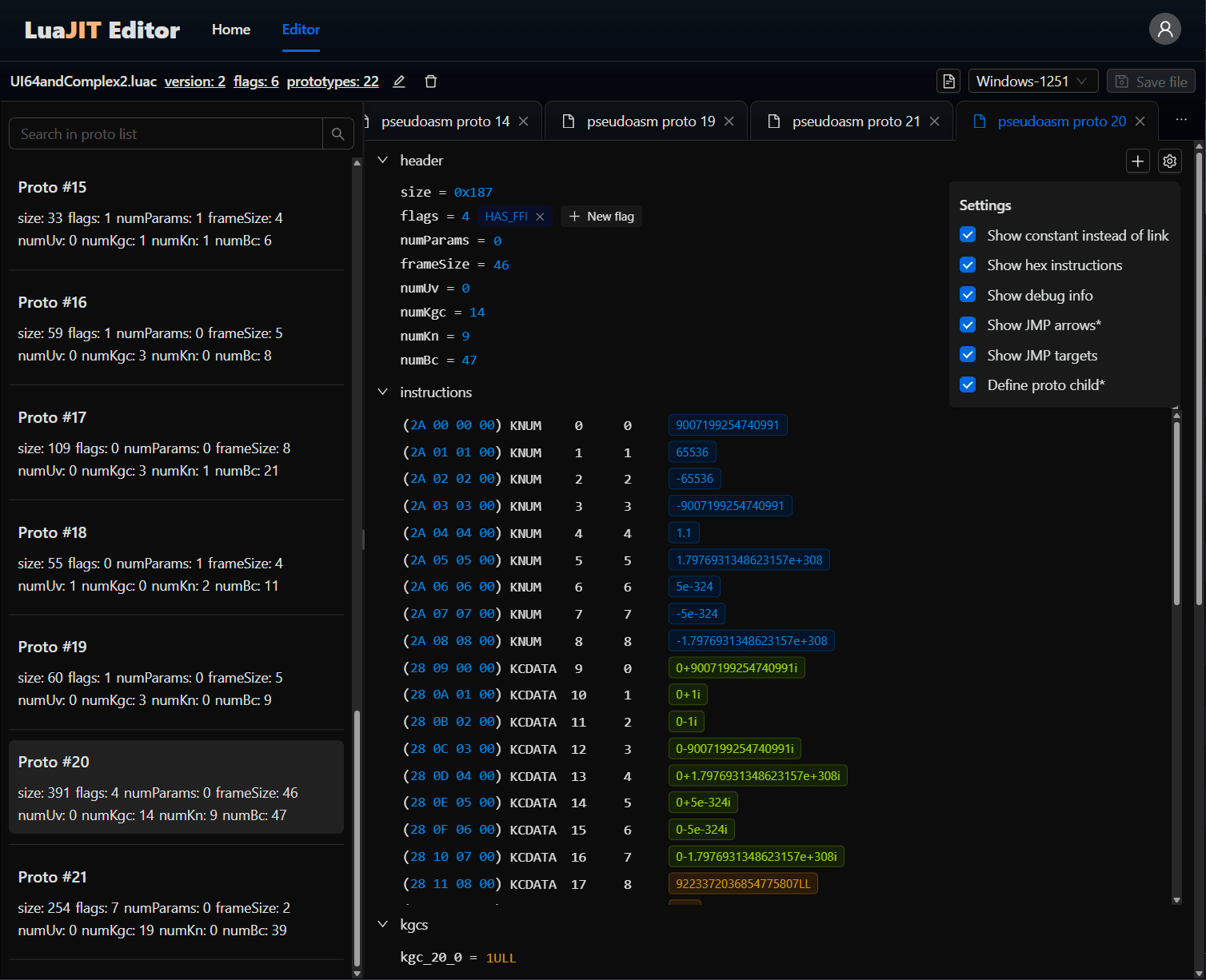Collapse the instructions section
Image resolution: width=1206 pixels, height=980 pixels.
pos(382,392)
